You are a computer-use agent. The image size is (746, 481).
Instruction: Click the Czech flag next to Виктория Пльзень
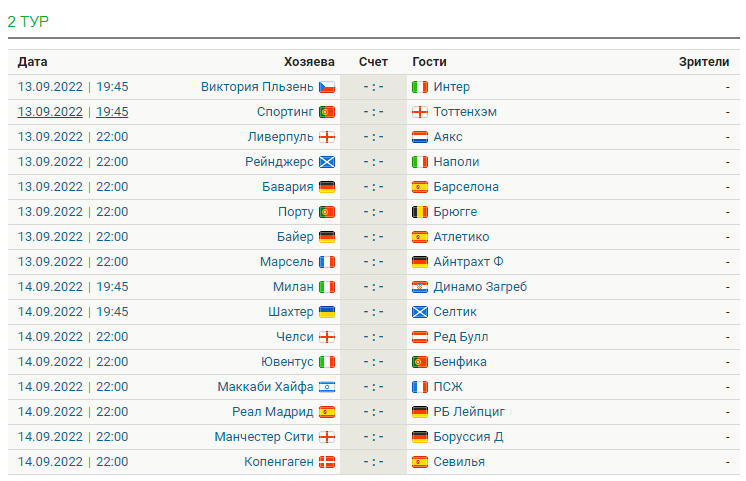tap(327, 87)
